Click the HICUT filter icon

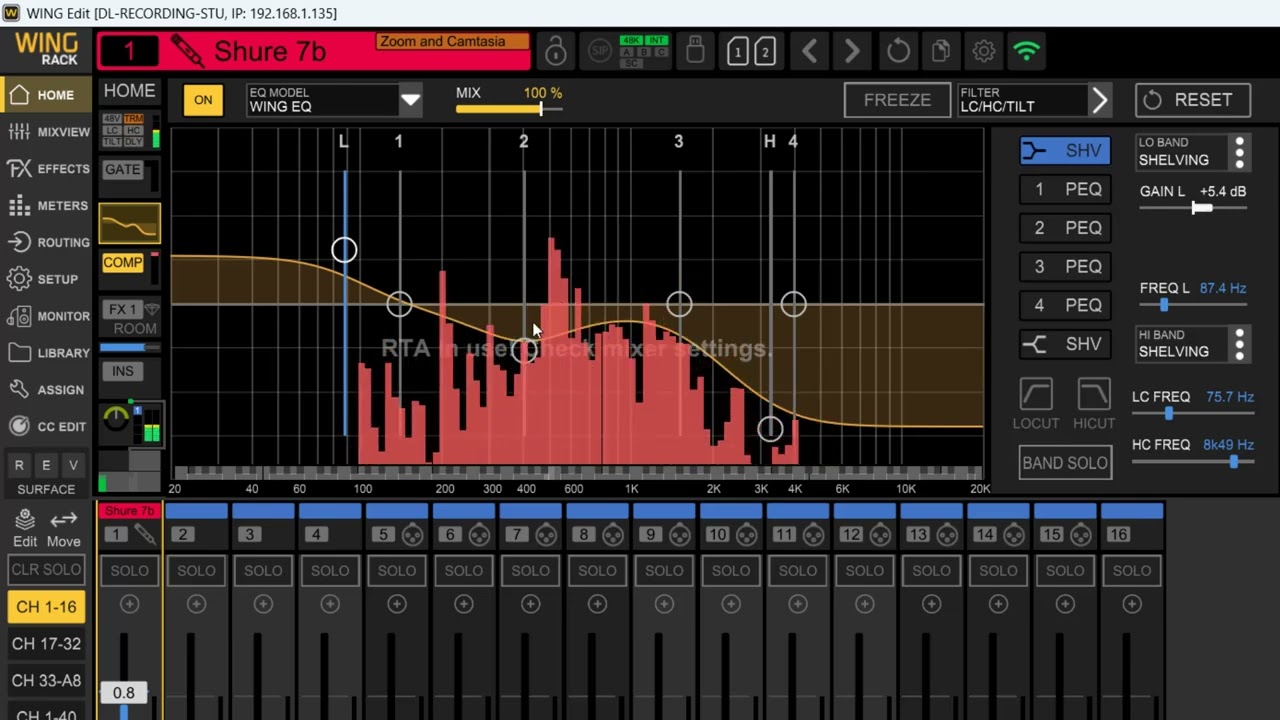tap(1094, 394)
